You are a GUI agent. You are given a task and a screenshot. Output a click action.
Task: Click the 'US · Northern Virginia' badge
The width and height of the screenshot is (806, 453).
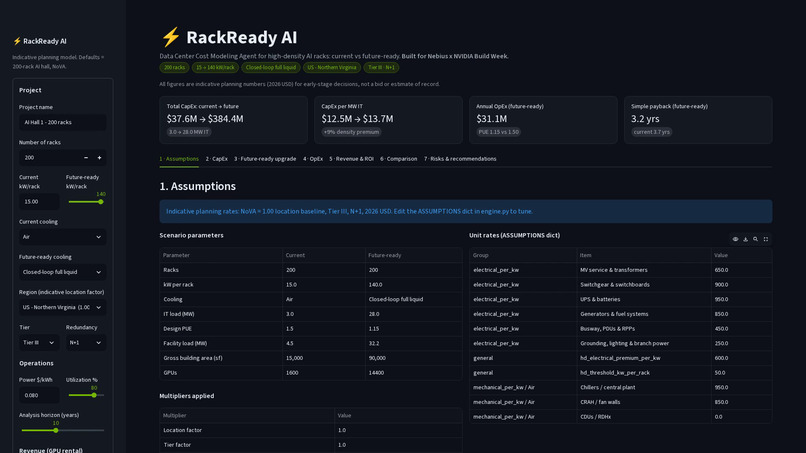click(332, 67)
